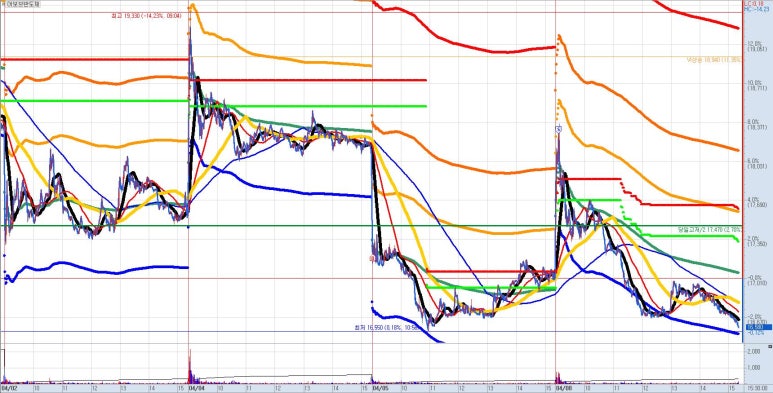The width and height of the screenshot is (773, 393).
Task: Click the 2,000 volume axis label
Action: (x=753, y=352)
